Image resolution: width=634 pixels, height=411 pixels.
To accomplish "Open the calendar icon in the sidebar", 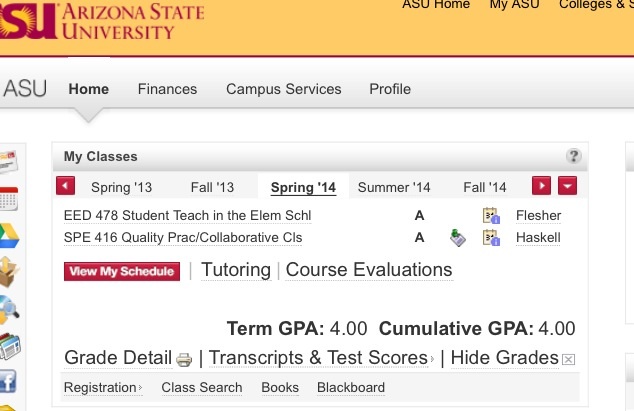I will 9,199.
